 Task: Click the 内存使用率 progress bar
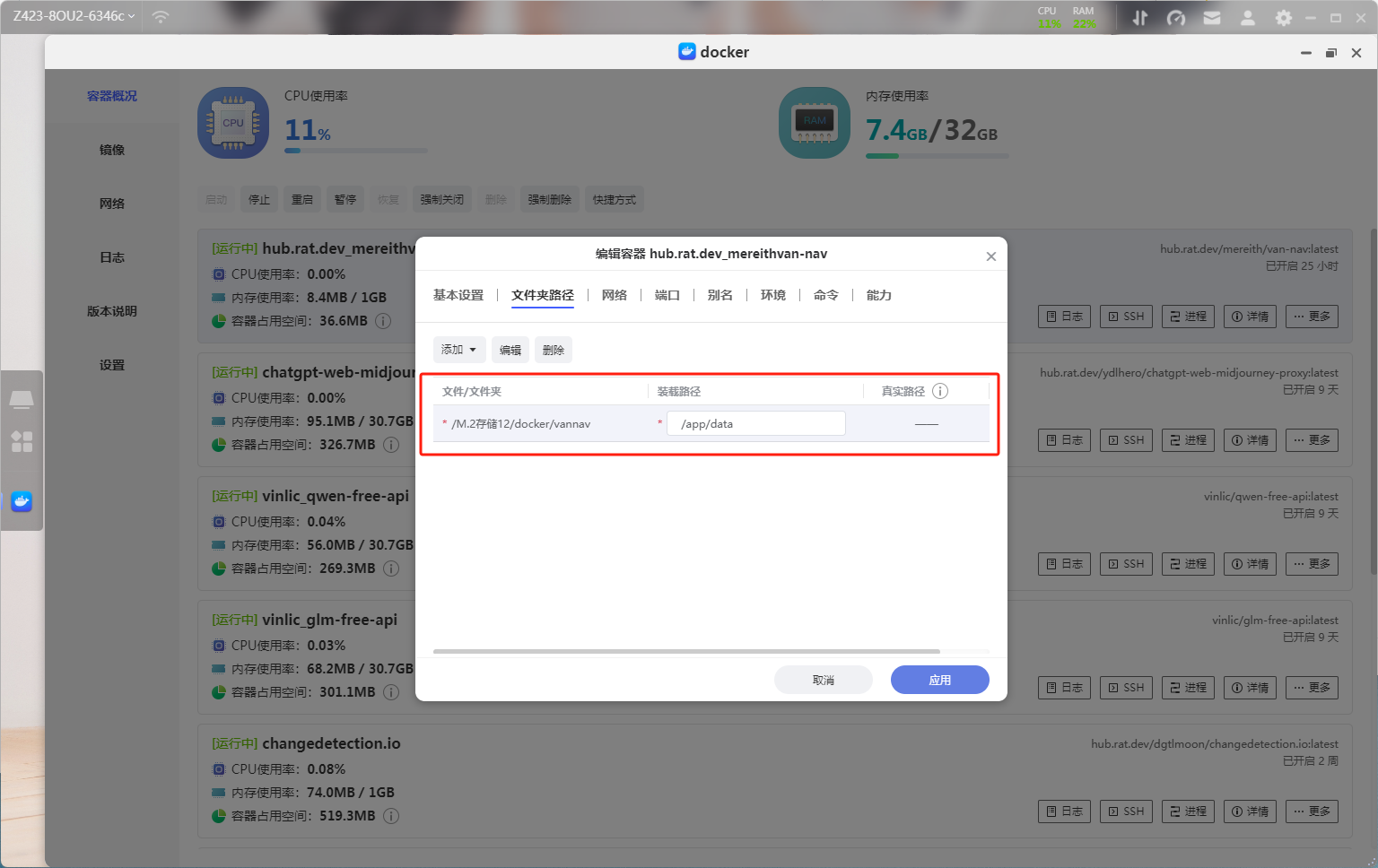(x=938, y=156)
